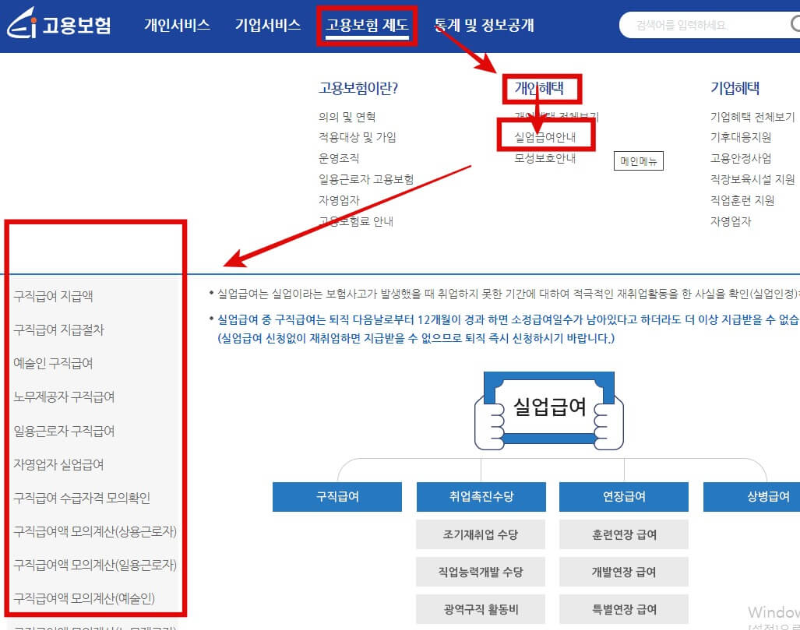This screenshot has width=800, height=630.
Task: Click the 메인메뉴 button
Action: point(638,162)
